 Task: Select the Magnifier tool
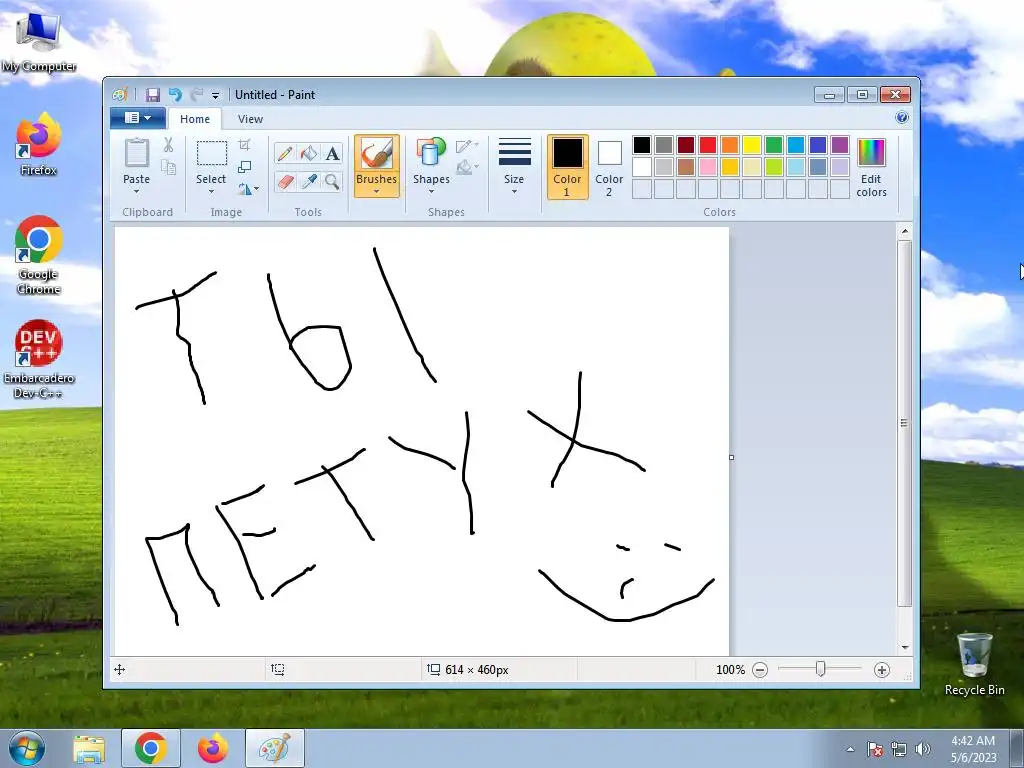(332, 181)
